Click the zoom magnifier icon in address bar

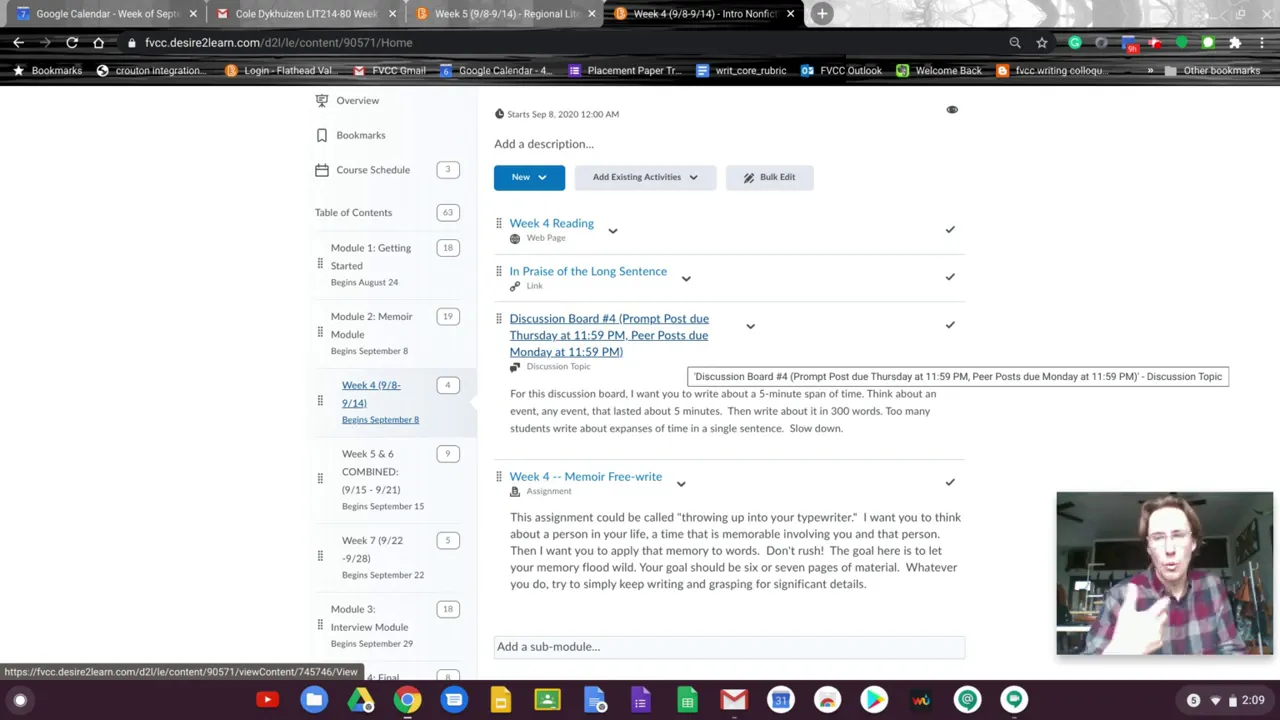pos(1015,42)
